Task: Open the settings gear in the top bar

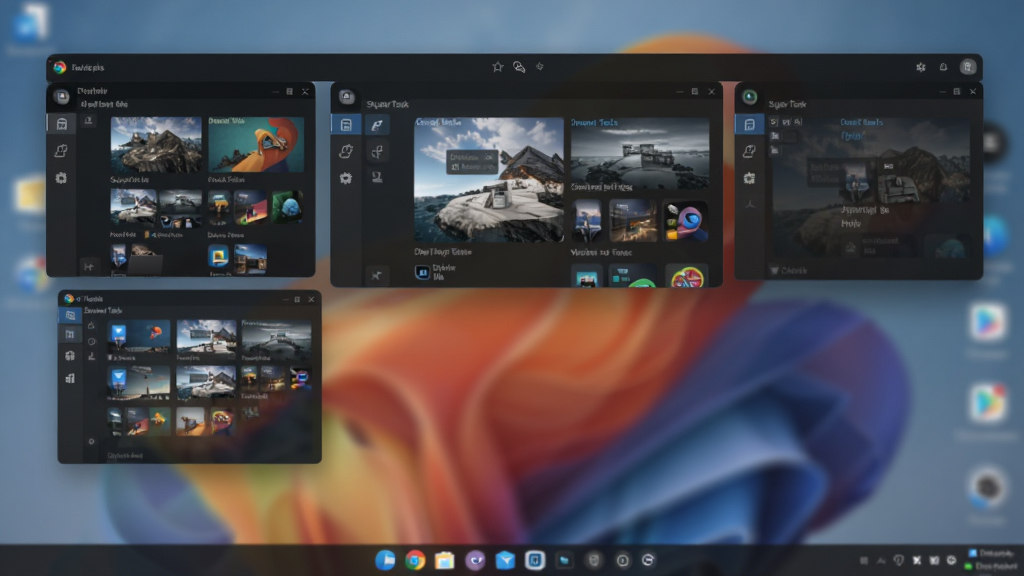Action: coord(921,67)
